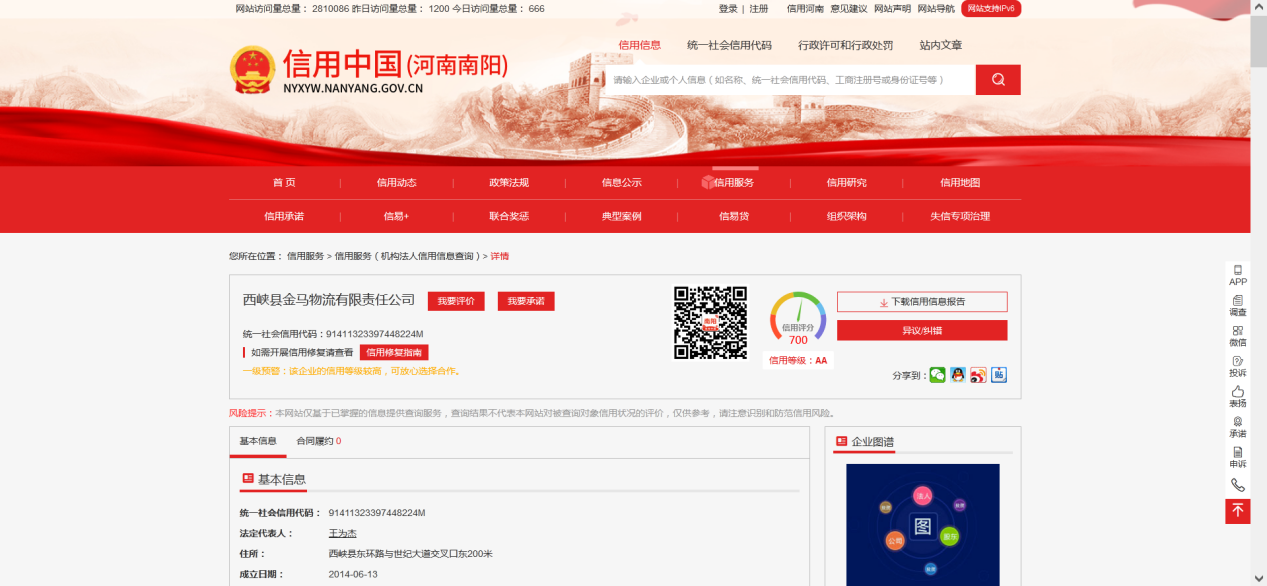Click the national emblem logo
Screen dimensions: 1267x586
click(252, 70)
